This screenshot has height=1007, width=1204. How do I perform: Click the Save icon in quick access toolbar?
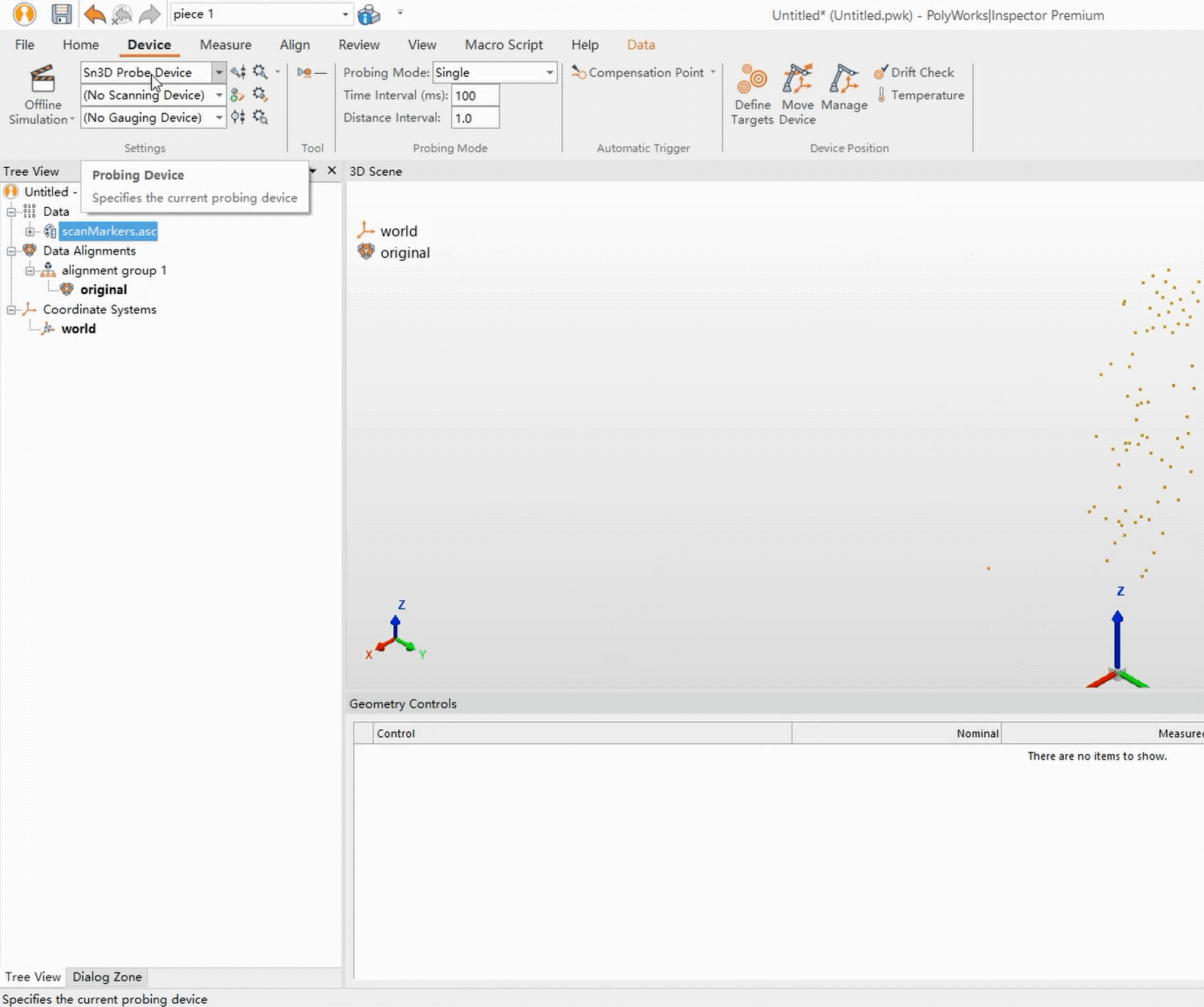61,14
